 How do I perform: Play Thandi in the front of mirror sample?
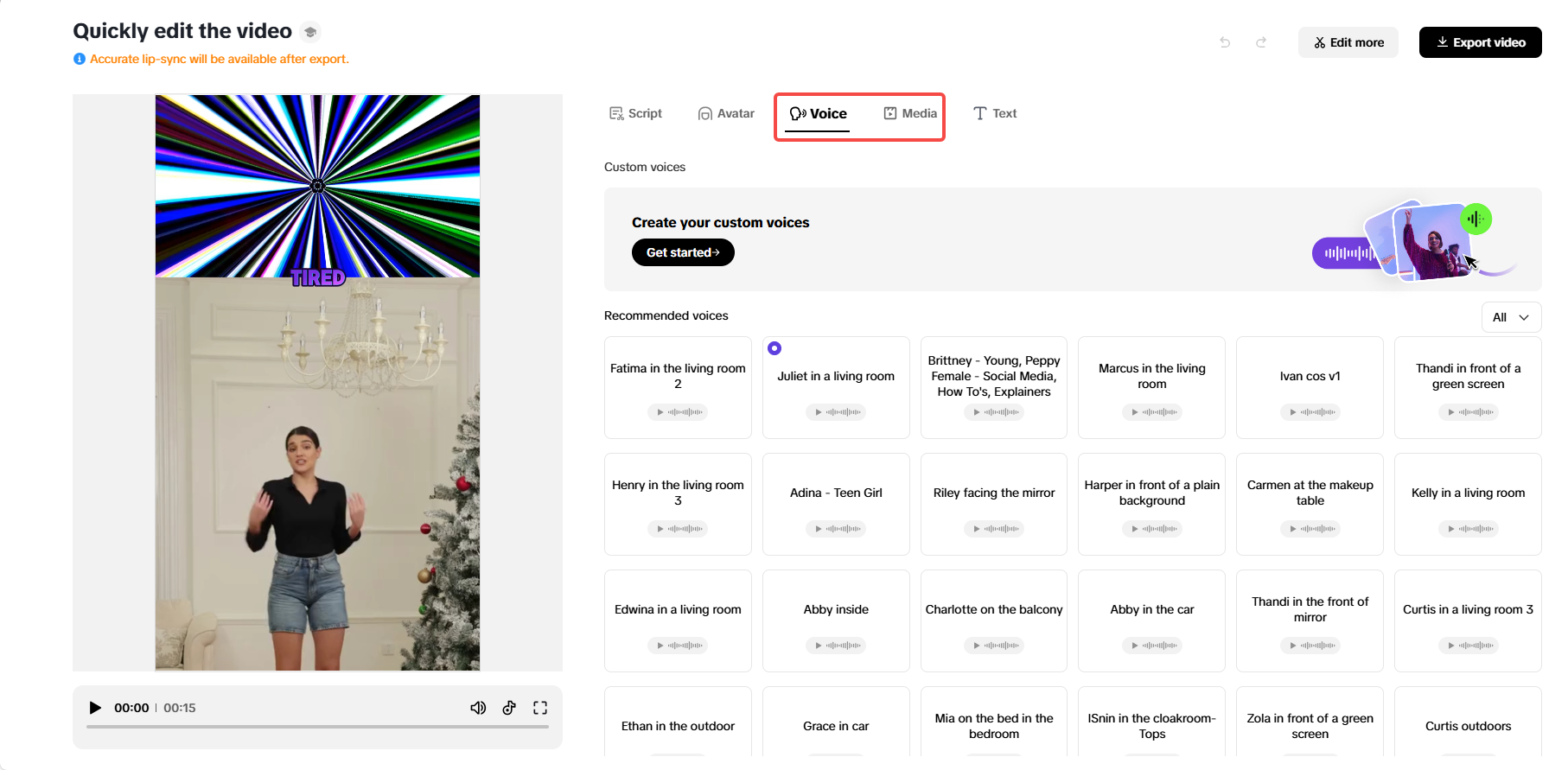[1310, 646]
